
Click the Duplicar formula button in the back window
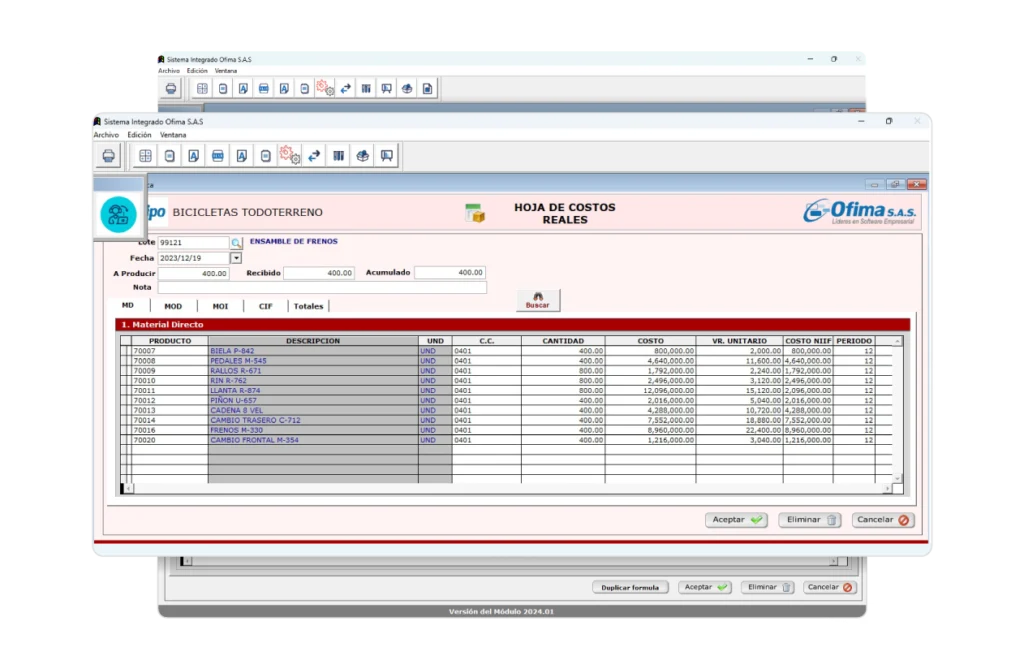[x=630, y=587]
